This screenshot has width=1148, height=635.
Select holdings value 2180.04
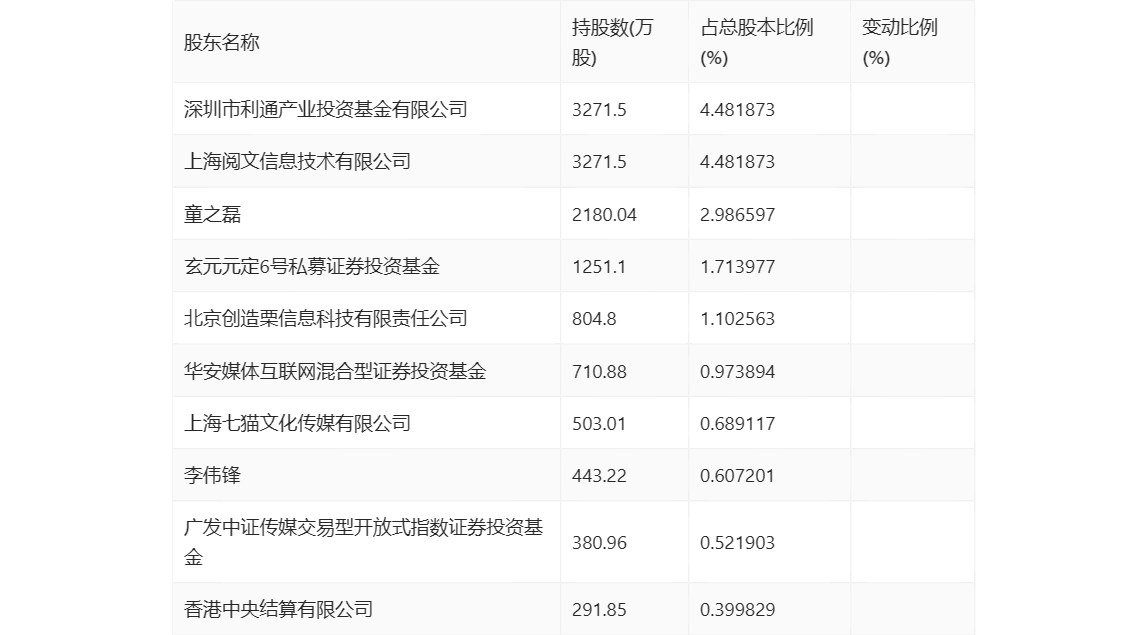pos(604,214)
